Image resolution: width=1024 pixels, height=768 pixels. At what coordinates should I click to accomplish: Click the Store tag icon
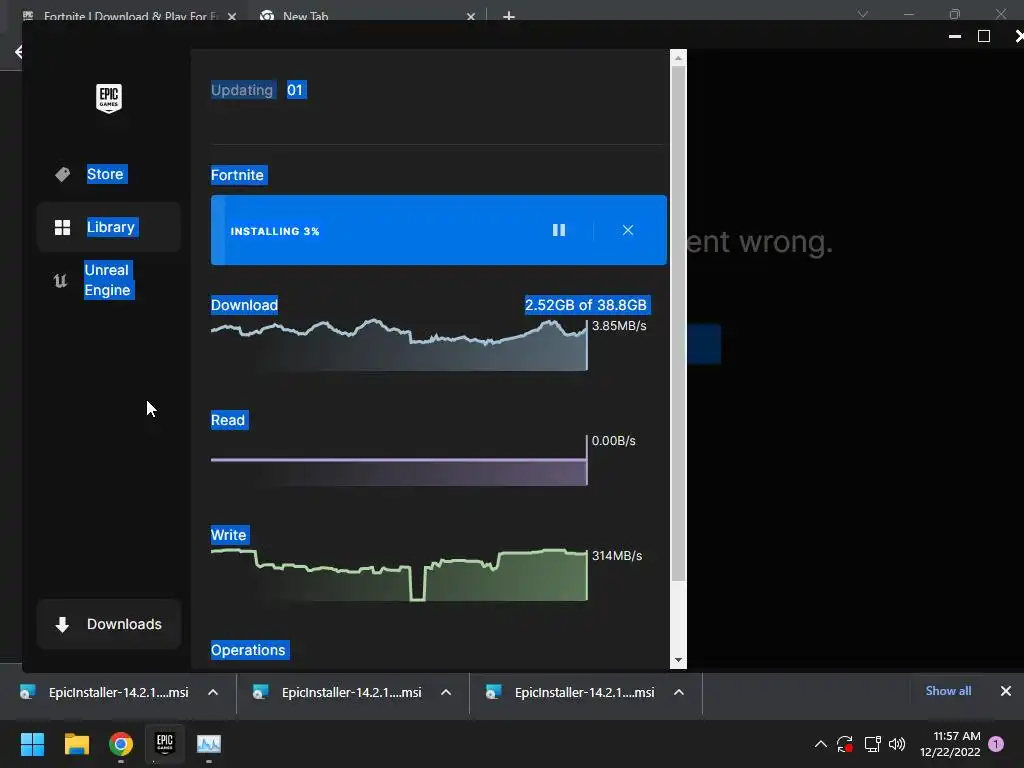click(62, 174)
